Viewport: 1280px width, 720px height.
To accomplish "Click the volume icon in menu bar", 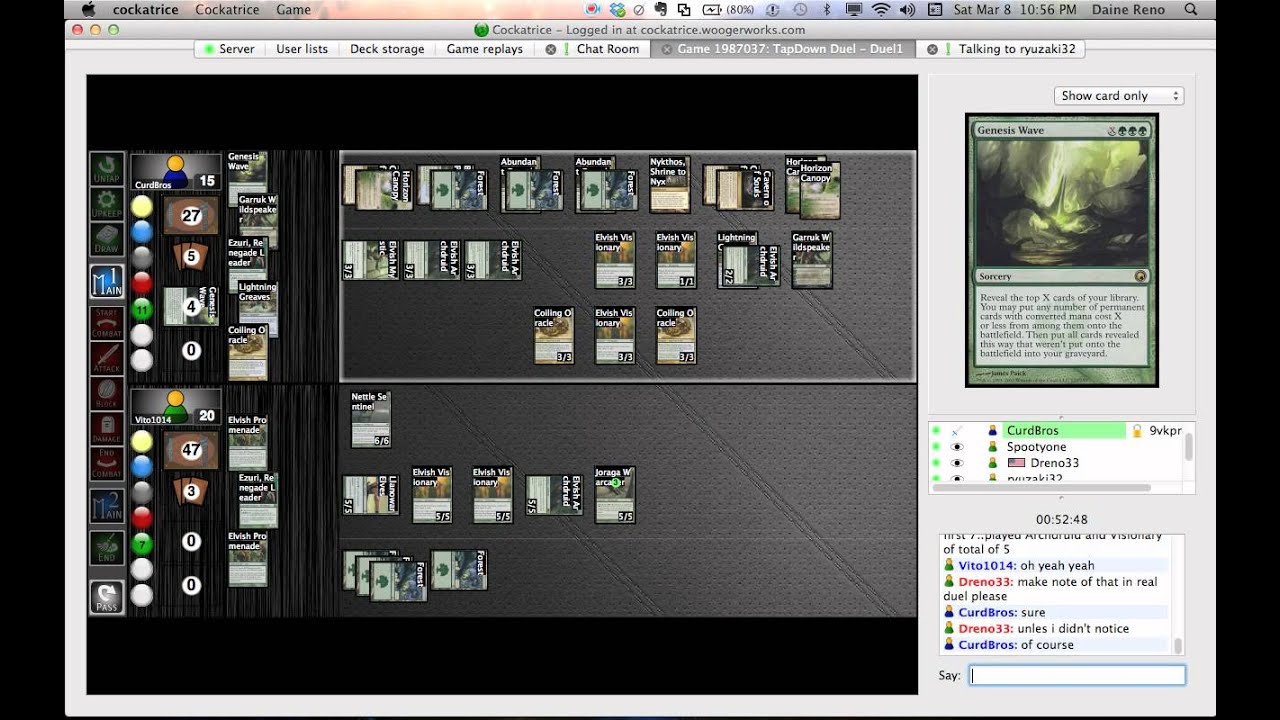I will (907, 10).
